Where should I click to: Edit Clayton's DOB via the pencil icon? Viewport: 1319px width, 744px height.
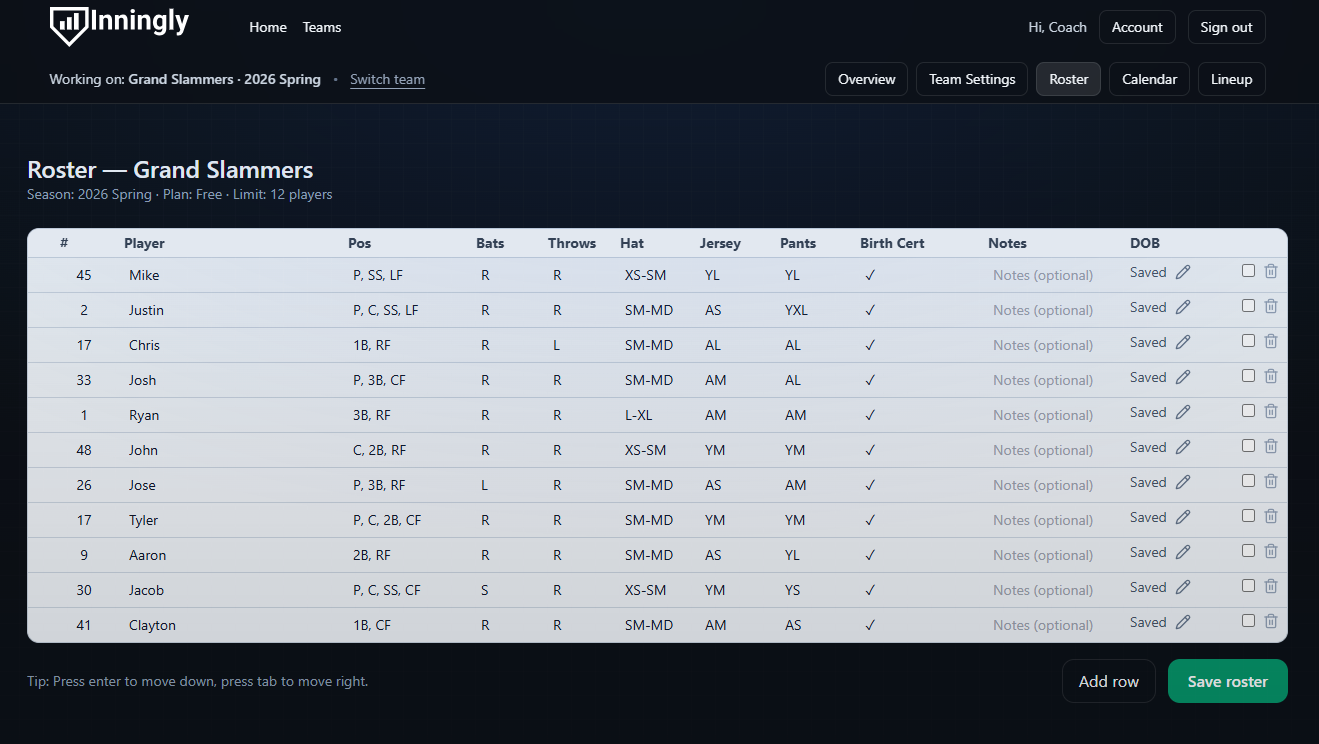tap(1183, 621)
